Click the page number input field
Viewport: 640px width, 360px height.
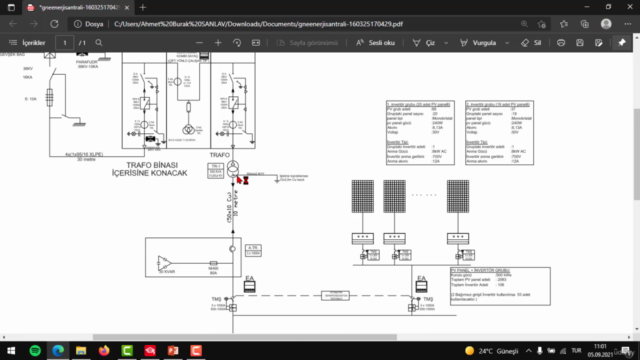click(x=64, y=42)
